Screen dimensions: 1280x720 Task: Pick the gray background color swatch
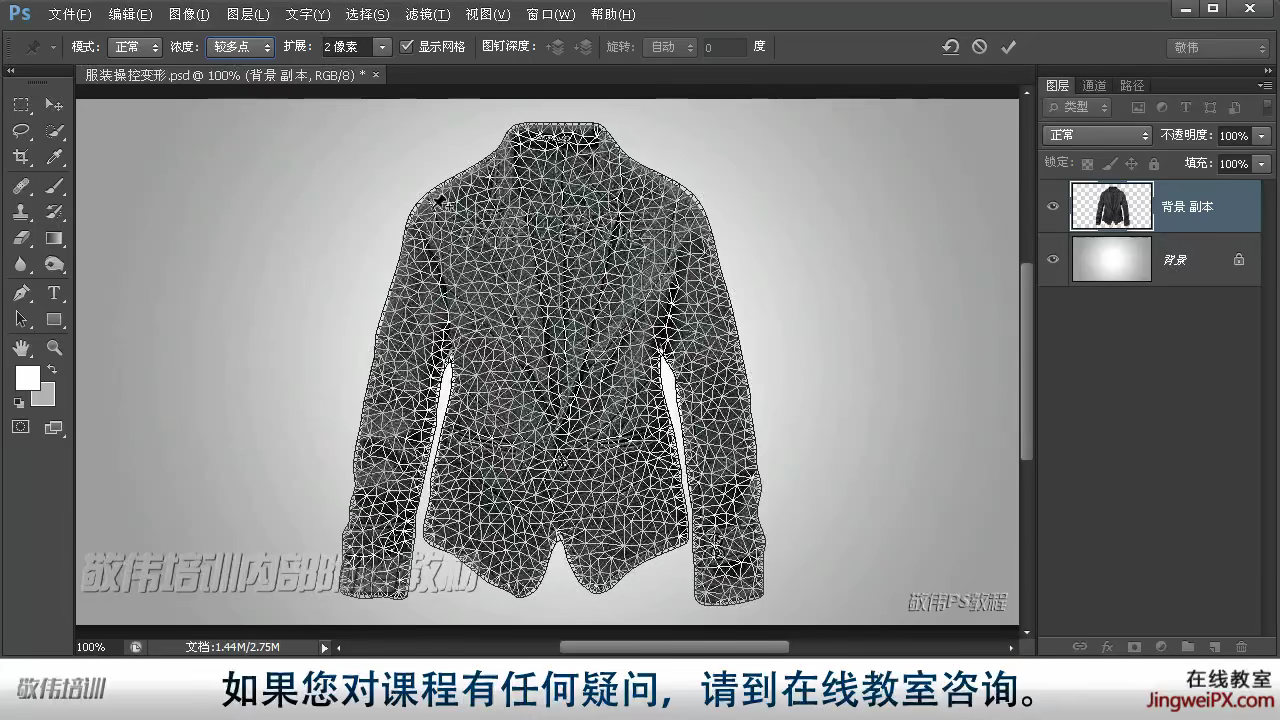tap(45, 397)
